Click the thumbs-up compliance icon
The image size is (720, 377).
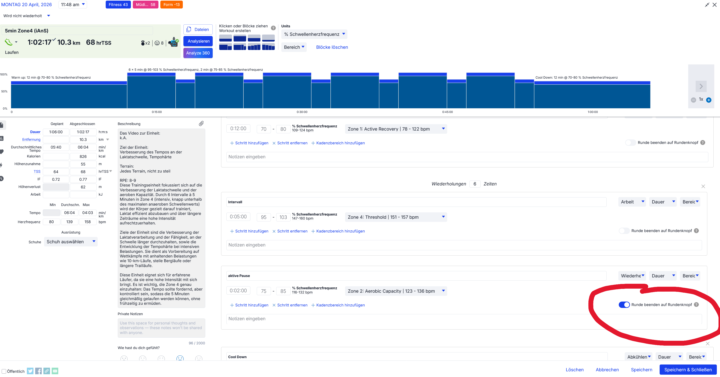(173, 42)
